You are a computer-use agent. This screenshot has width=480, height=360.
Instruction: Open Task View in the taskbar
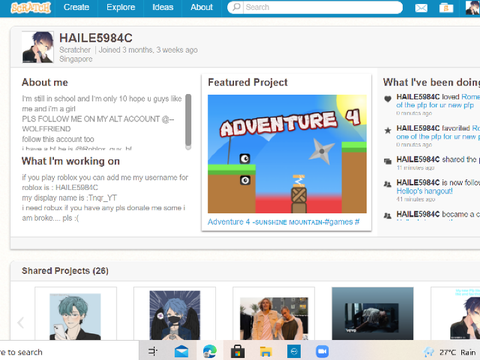pyautogui.click(x=153, y=351)
